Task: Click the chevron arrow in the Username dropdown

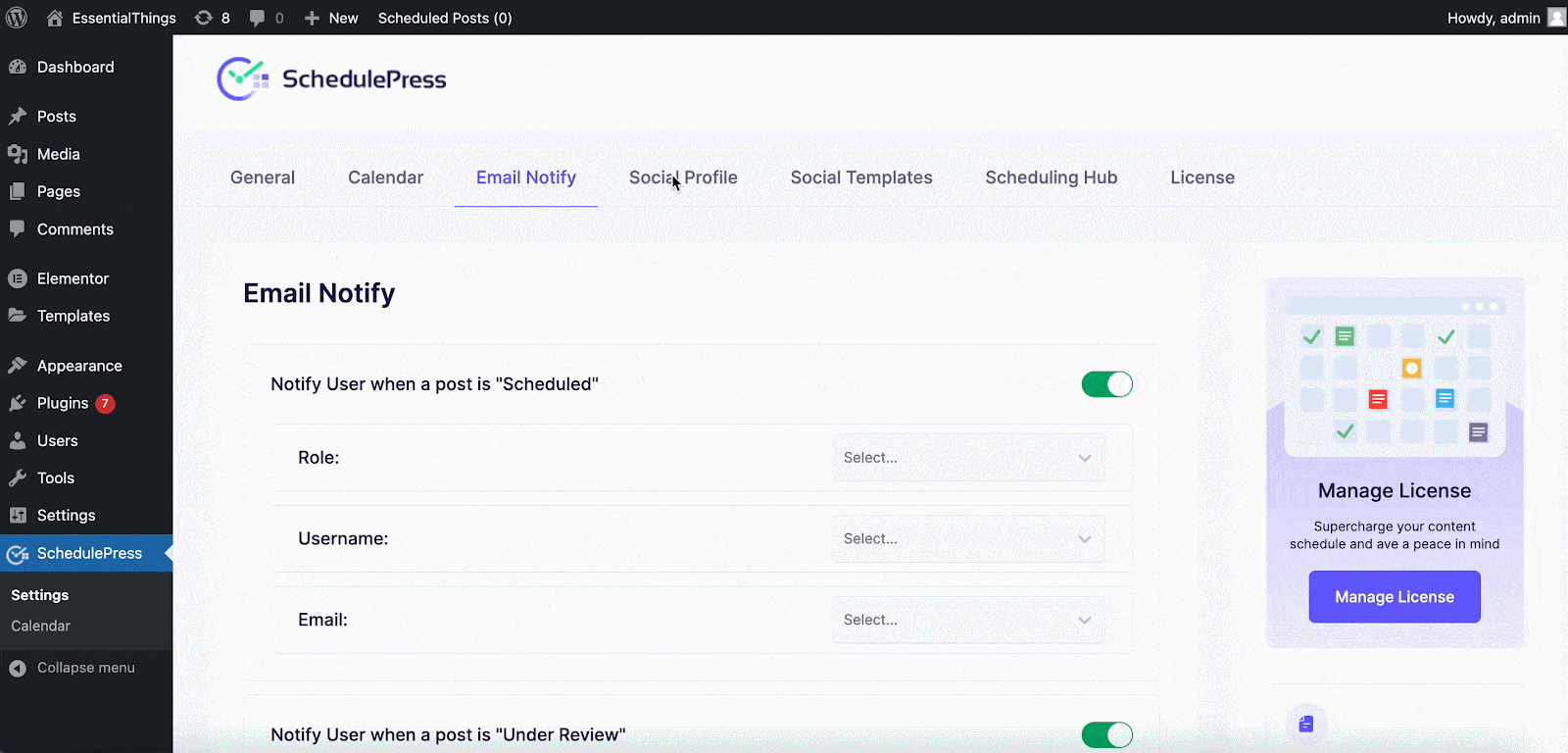Action: tap(1085, 539)
